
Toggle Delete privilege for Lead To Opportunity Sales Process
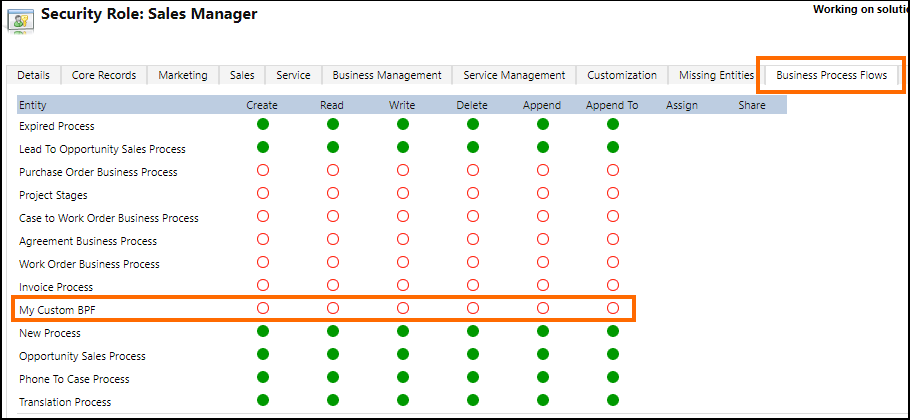(472, 147)
